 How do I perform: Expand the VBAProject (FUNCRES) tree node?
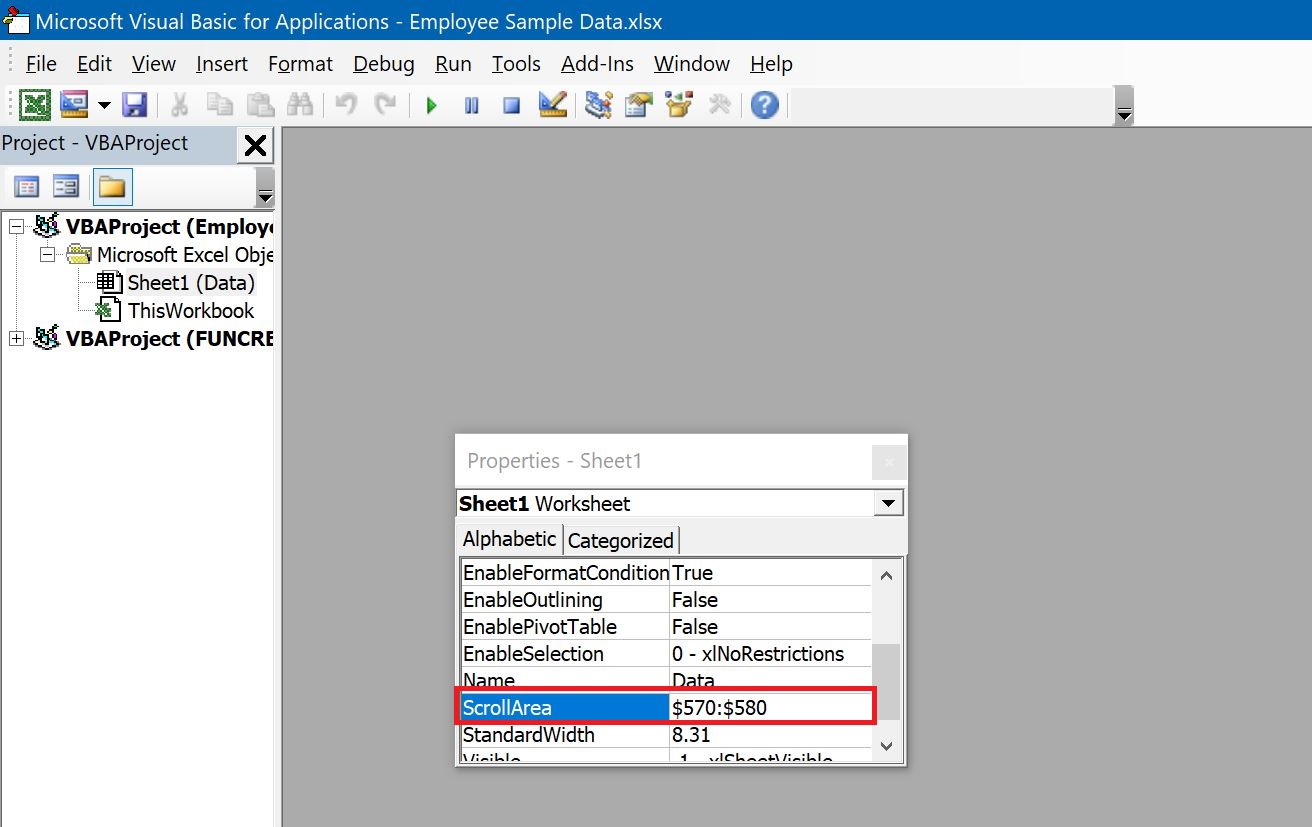pos(16,339)
